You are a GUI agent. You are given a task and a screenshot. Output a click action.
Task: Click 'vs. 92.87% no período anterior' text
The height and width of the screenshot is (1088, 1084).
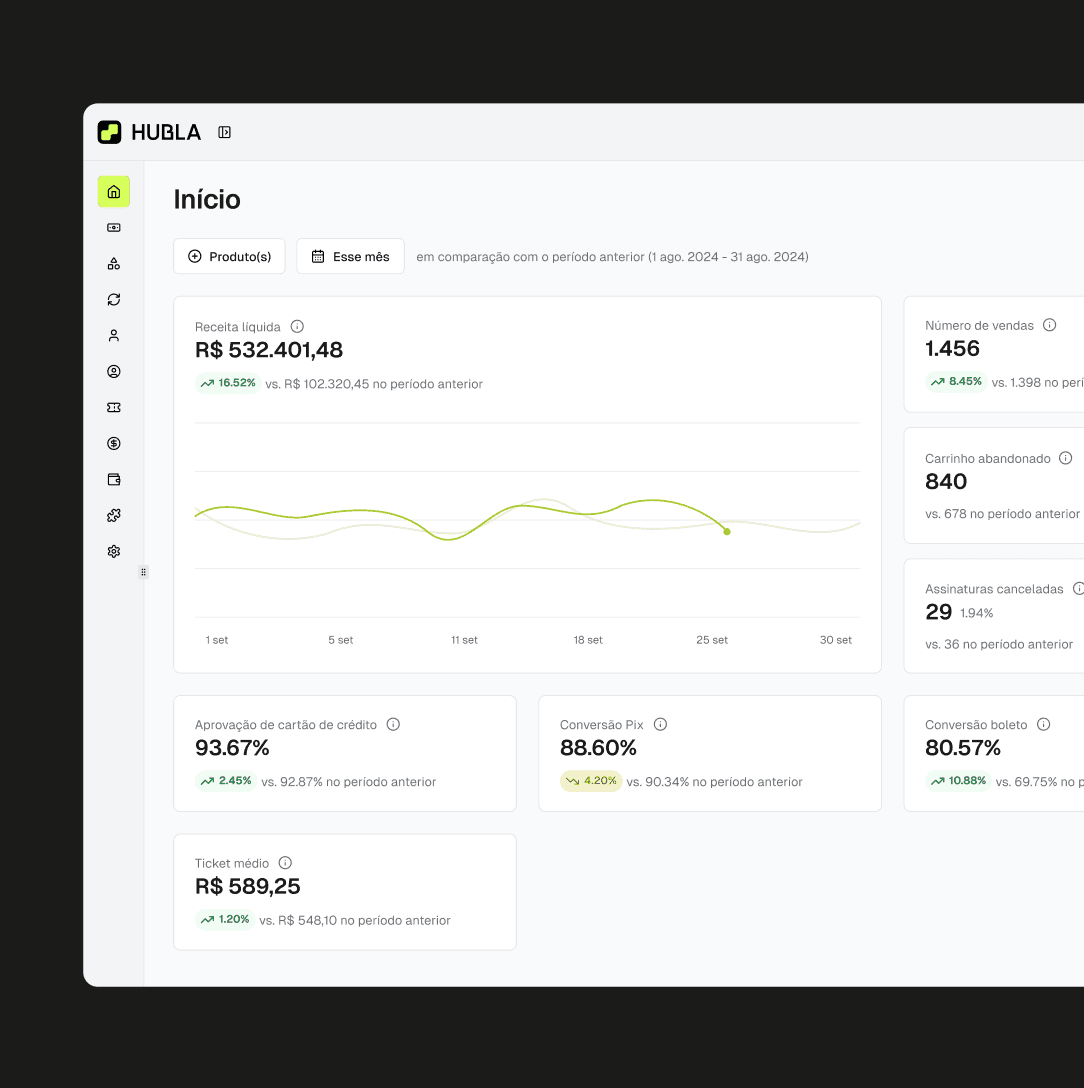coord(348,781)
